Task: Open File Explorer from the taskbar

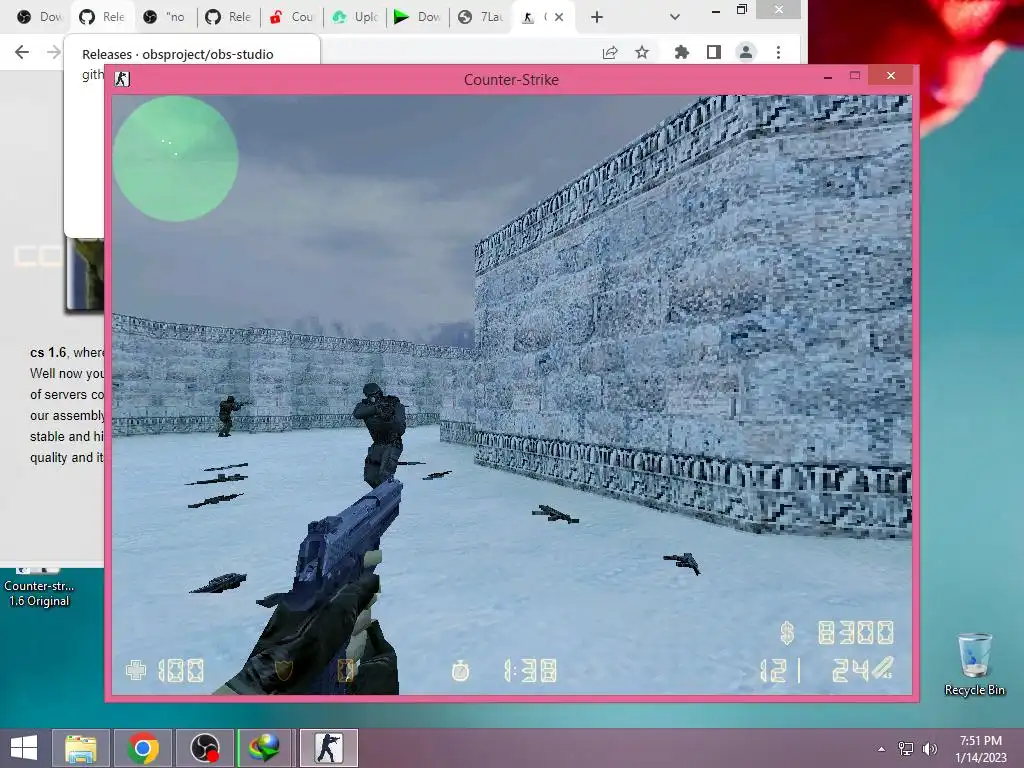Action: 81,748
